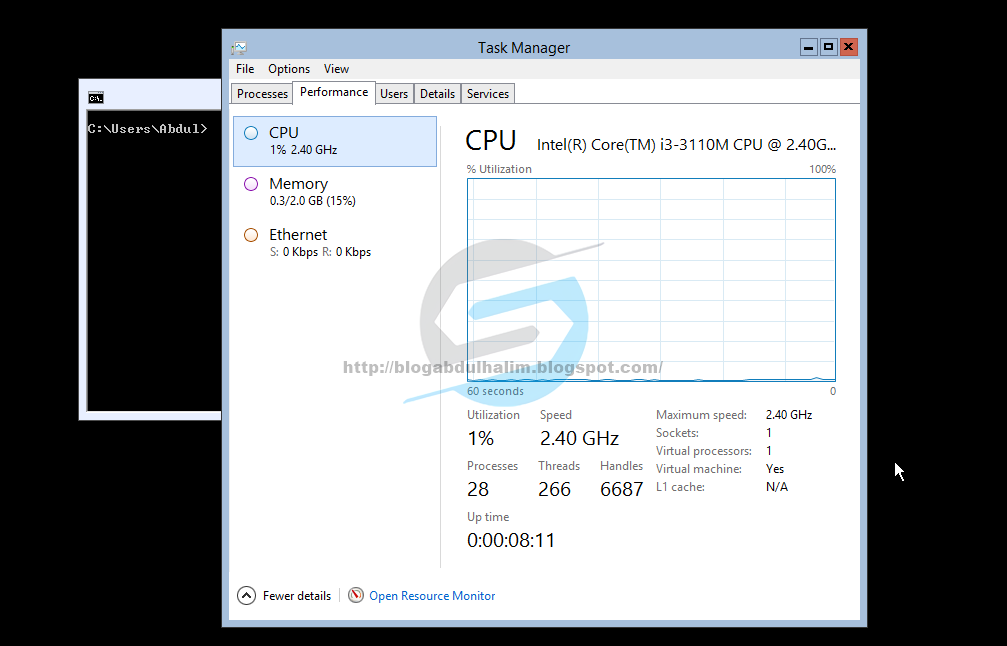Image resolution: width=1007 pixels, height=646 pixels.
Task: Select the Ethernet S: 0 Kbps entry
Action: 335,243
